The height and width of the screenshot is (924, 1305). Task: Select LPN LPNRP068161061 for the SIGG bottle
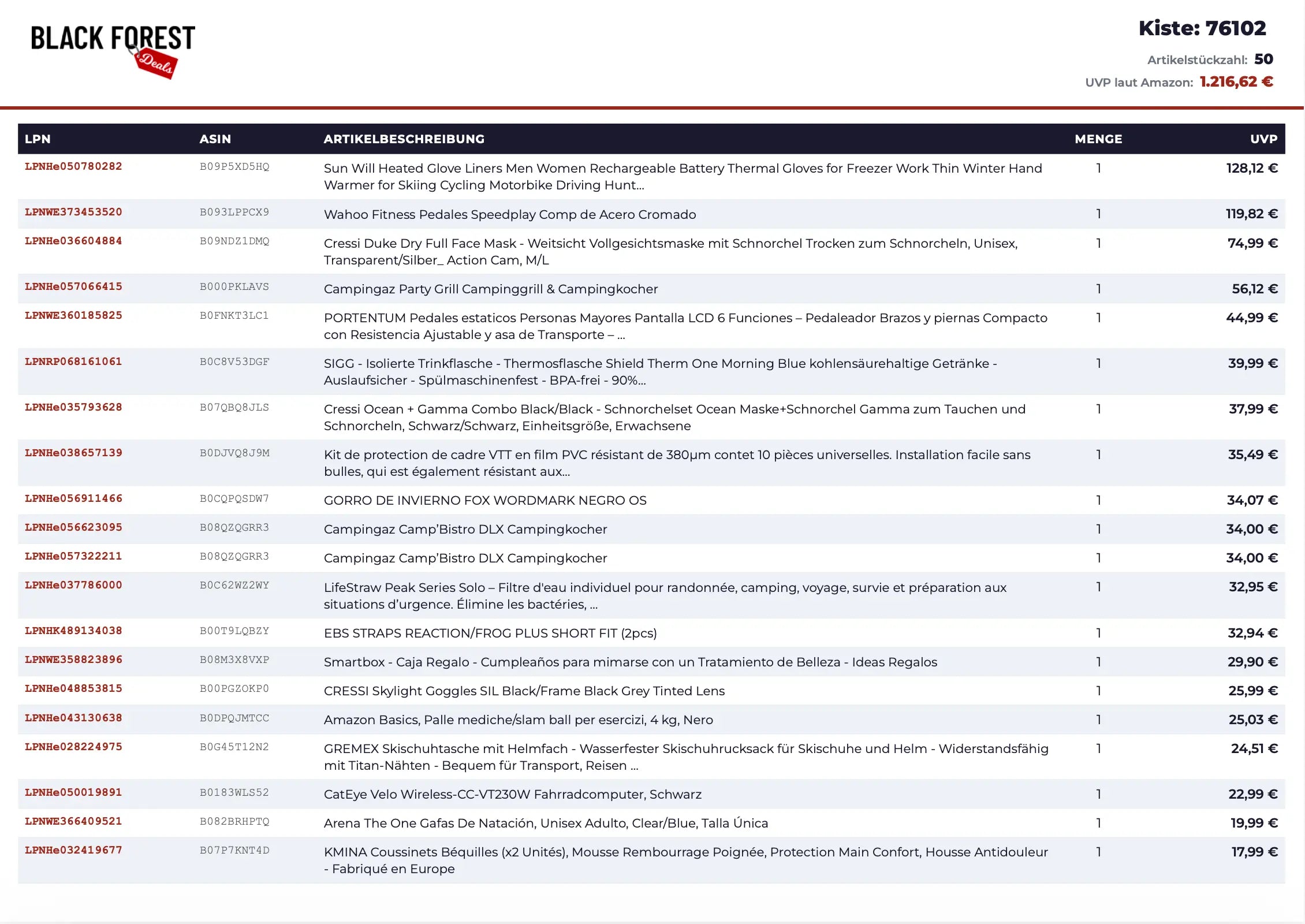(73, 362)
